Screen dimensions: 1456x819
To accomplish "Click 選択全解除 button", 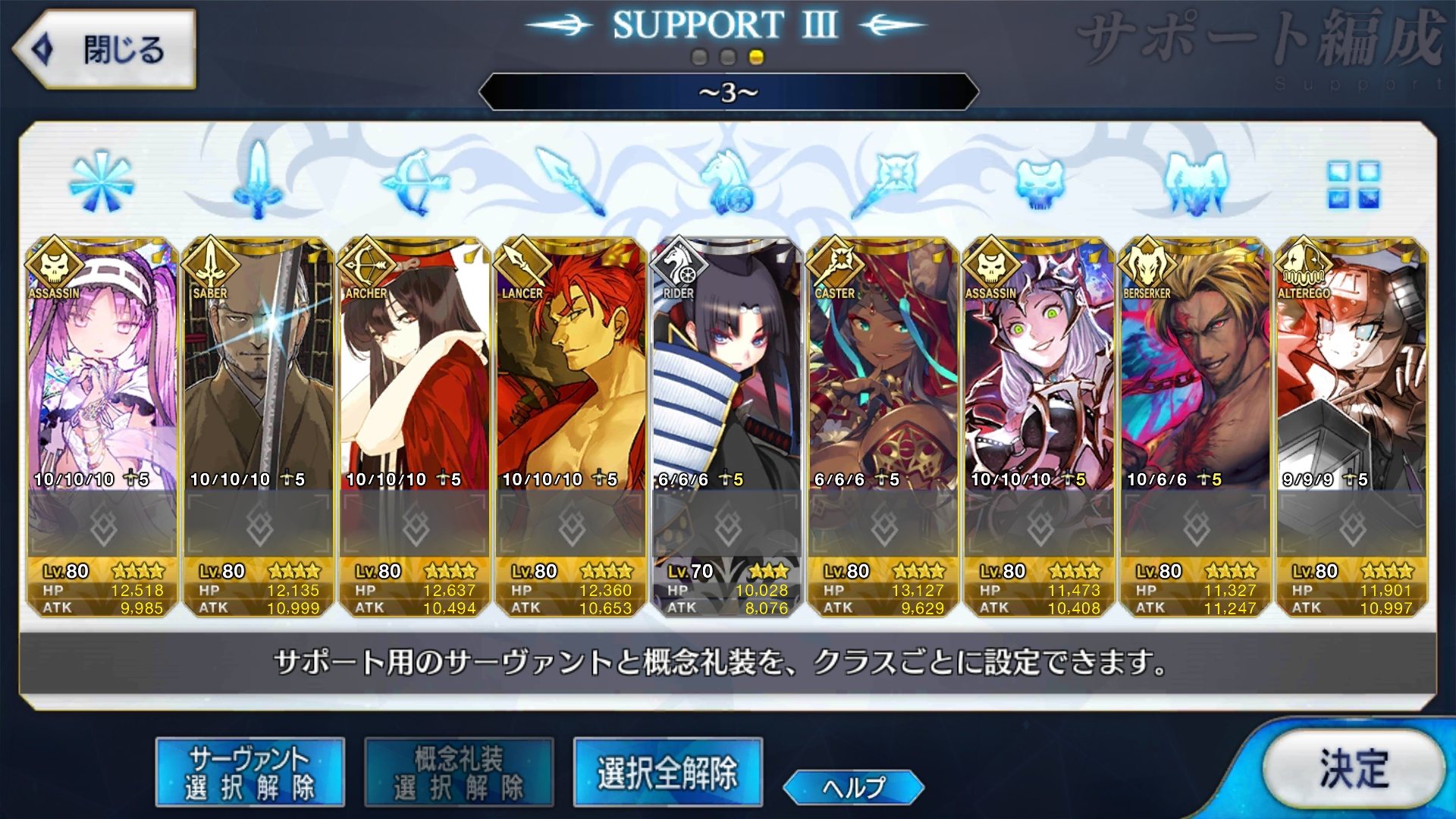I will 667,772.
